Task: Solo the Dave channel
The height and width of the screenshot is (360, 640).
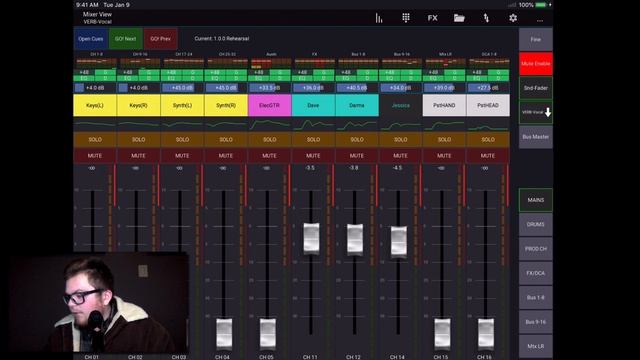Action: tap(313, 140)
